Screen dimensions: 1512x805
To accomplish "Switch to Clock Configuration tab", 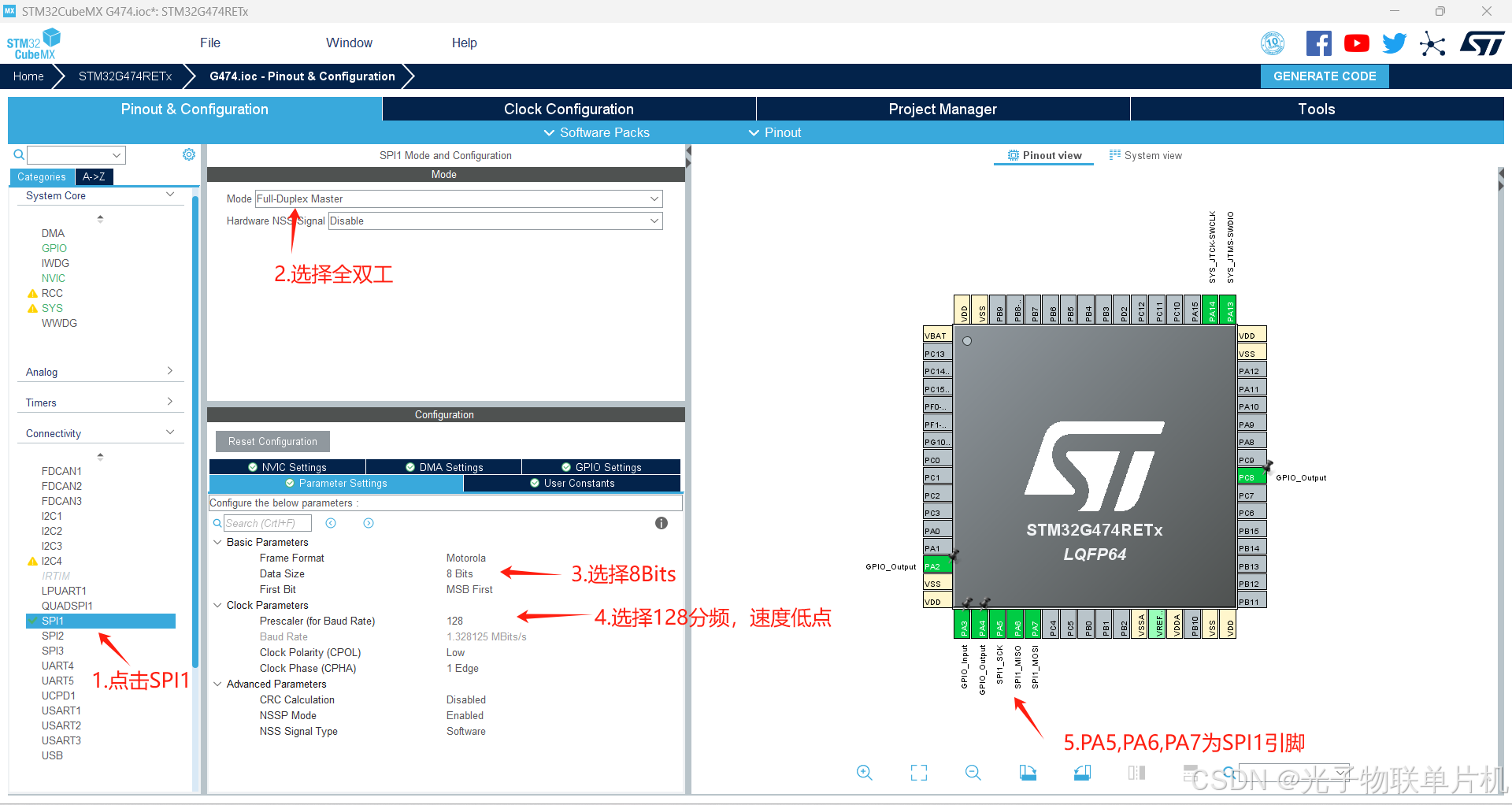I will tap(569, 109).
